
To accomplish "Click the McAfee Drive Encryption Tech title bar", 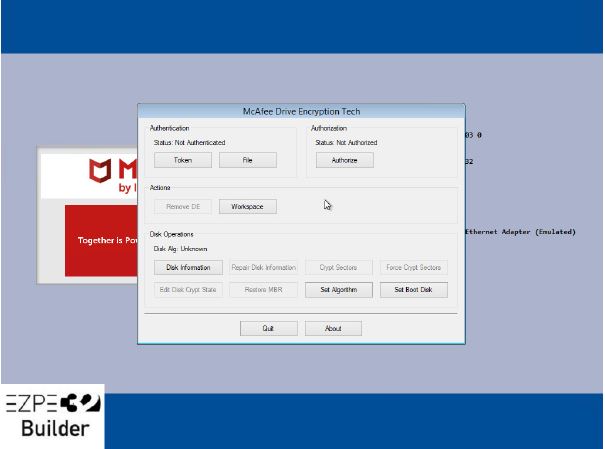I will 301,111.
